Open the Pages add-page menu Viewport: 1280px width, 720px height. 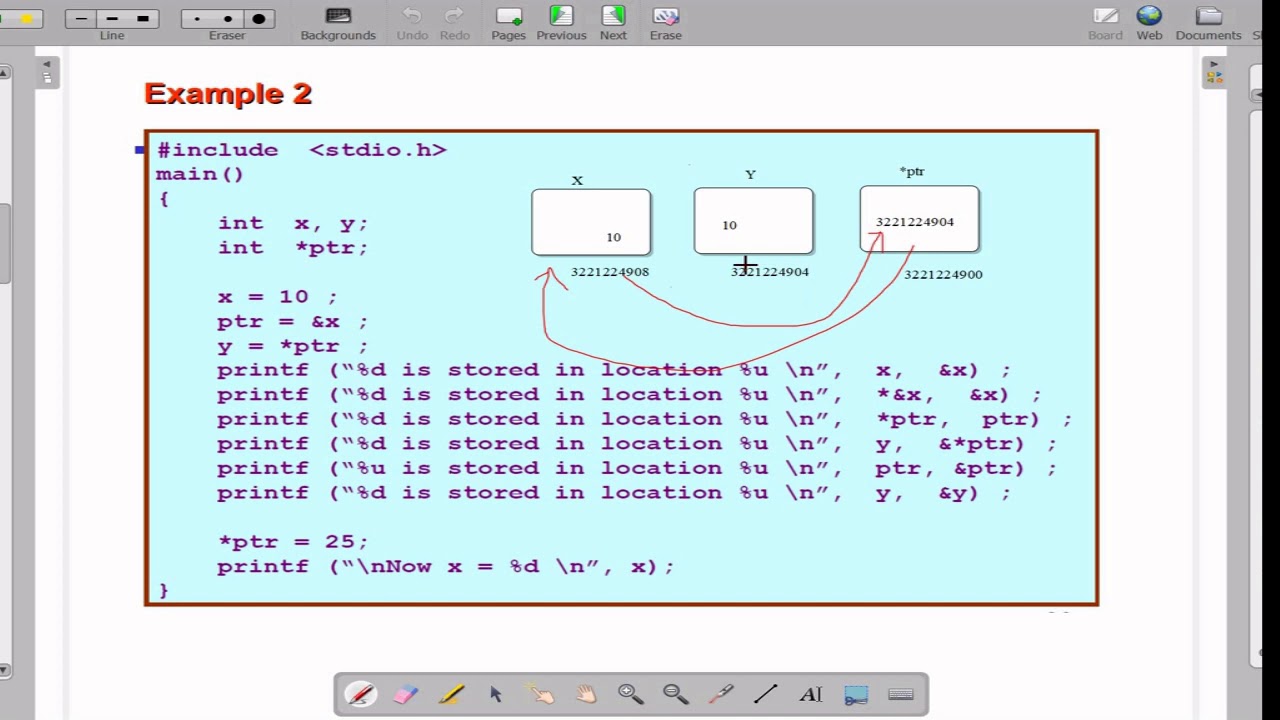point(508,24)
